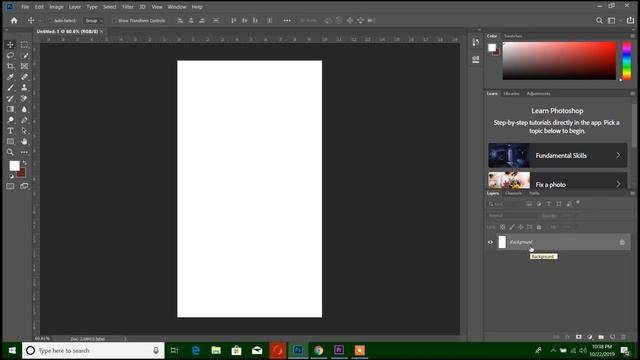Select the Path Selection tool

coord(24,131)
